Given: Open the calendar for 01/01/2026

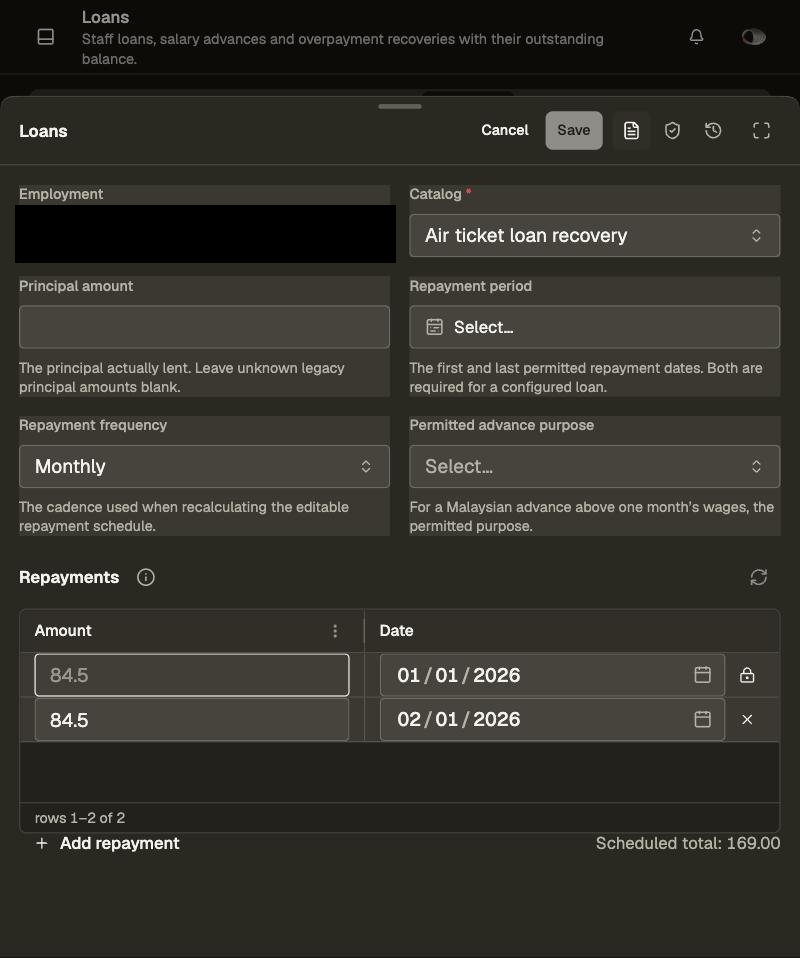Looking at the screenshot, I should [x=703, y=675].
